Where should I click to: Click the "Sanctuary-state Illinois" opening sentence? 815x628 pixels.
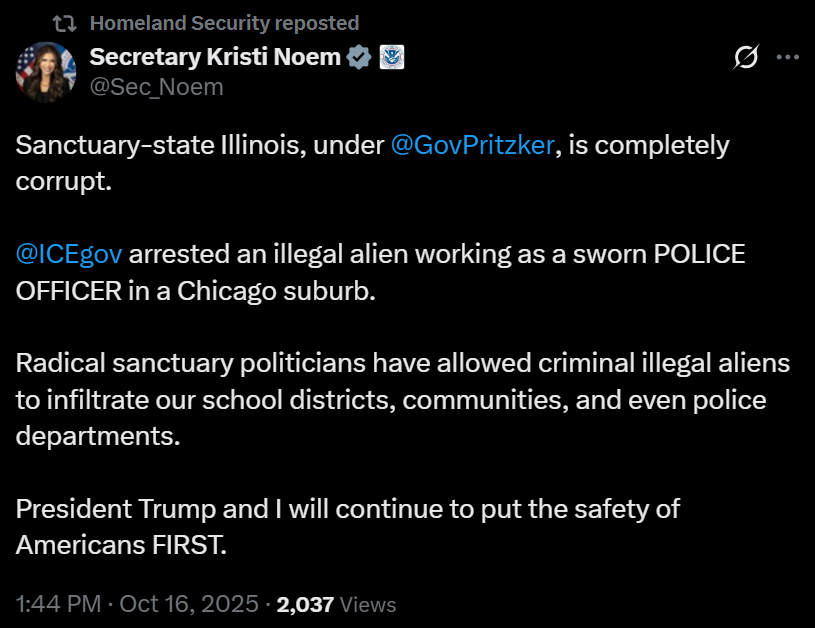pyautogui.click(x=160, y=145)
